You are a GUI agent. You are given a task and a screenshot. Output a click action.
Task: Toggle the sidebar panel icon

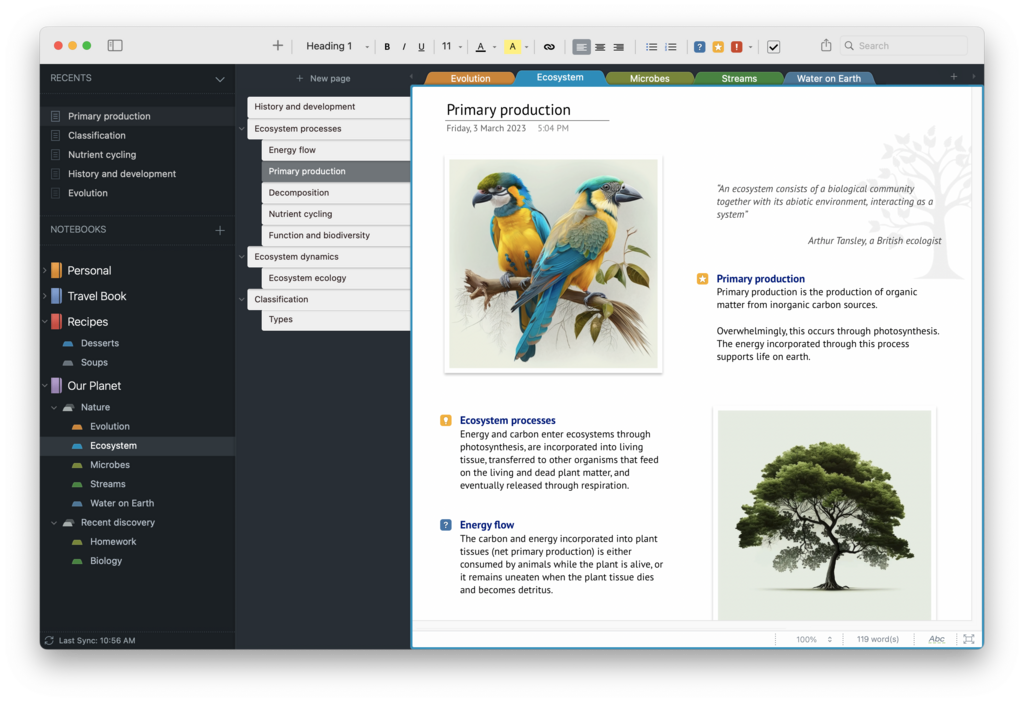115,45
